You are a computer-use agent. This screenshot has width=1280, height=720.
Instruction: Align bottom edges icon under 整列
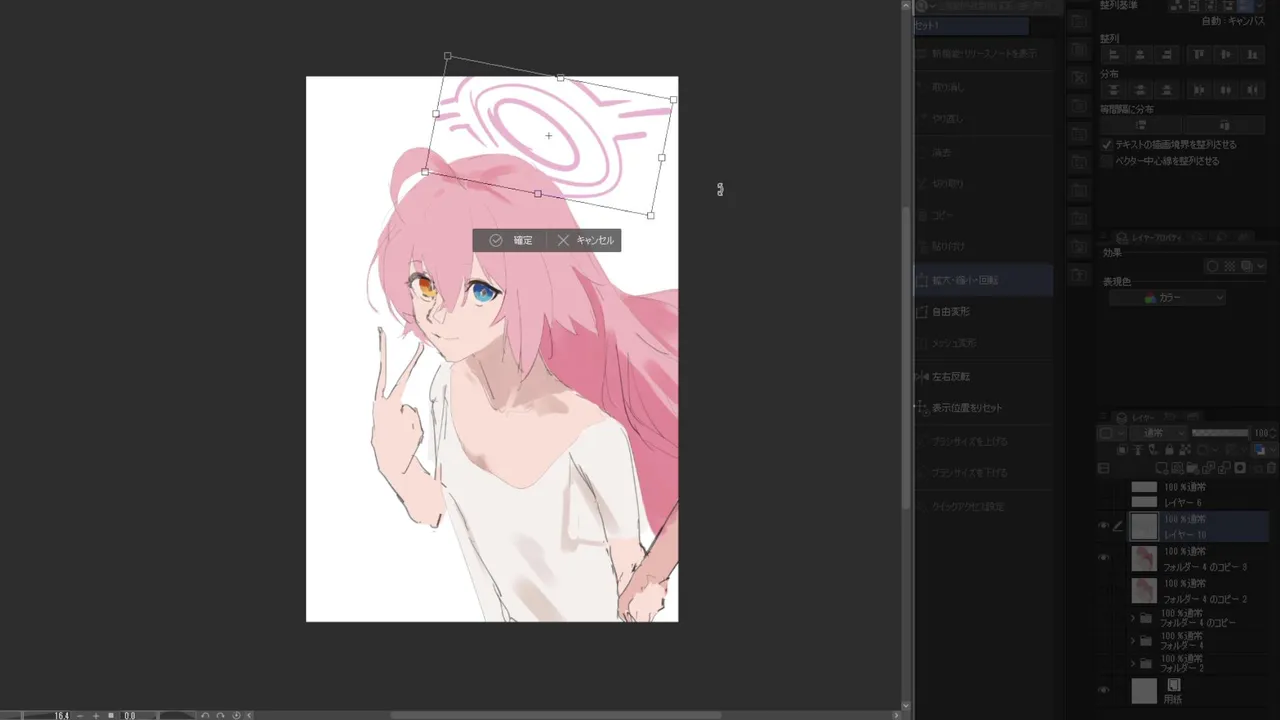pyautogui.click(x=1252, y=55)
